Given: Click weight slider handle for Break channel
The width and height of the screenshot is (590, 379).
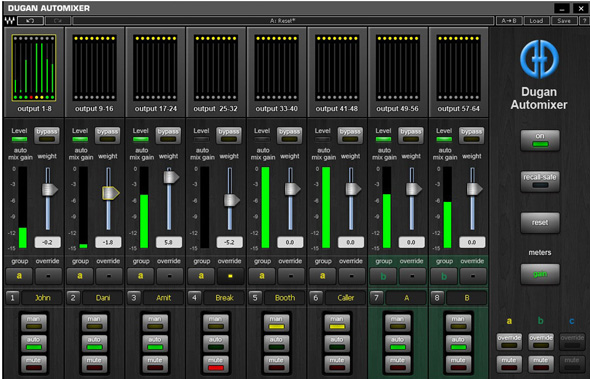Looking at the screenshot, I should tap(232, 200).
